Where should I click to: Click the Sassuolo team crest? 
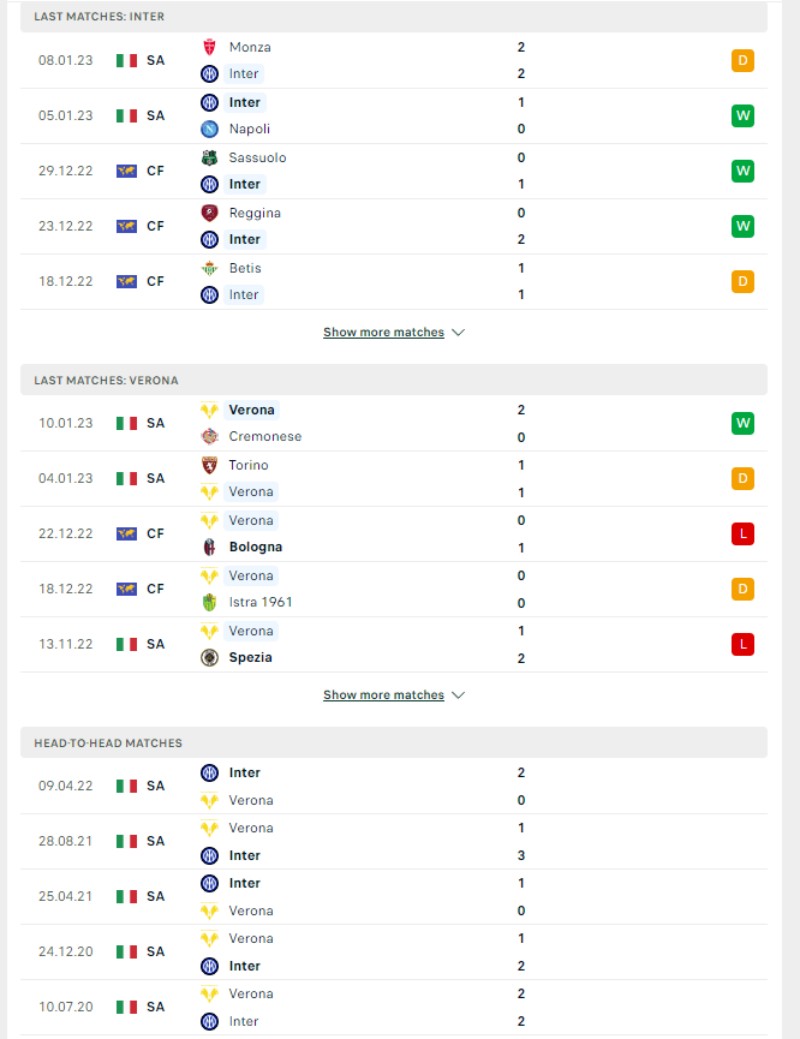point(209,158)
